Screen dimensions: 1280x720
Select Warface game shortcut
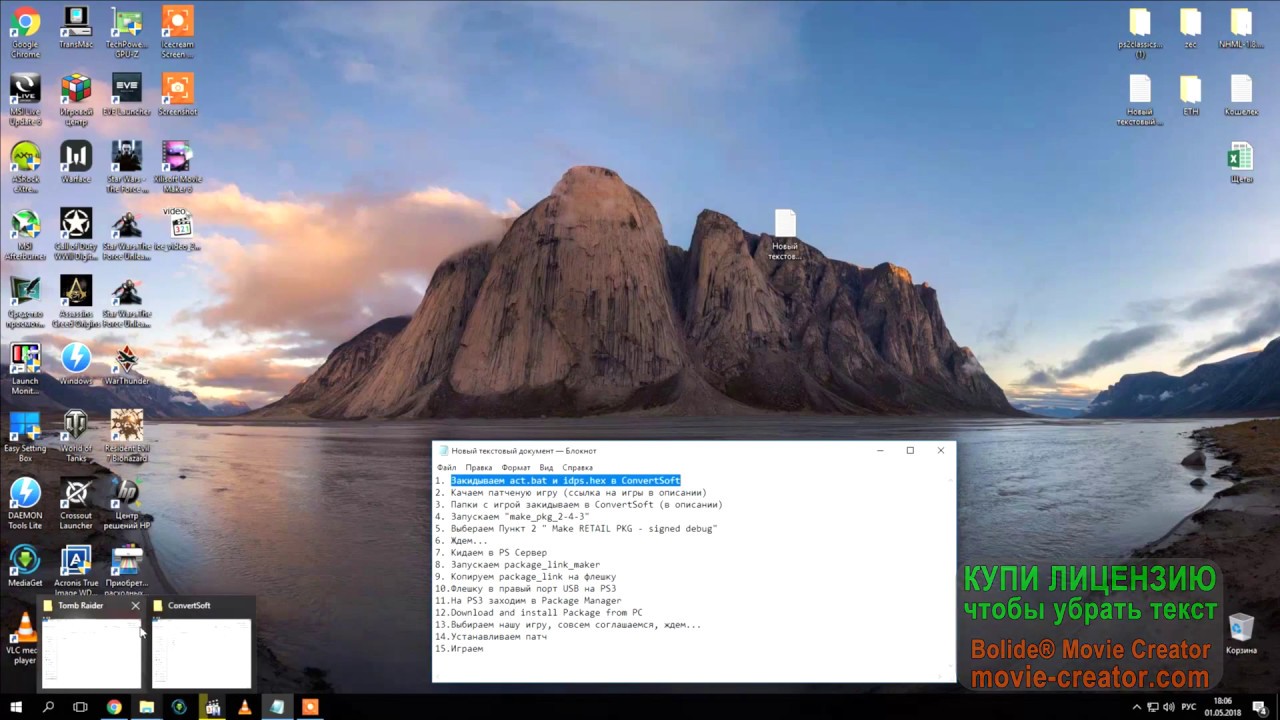pos(76,163)
